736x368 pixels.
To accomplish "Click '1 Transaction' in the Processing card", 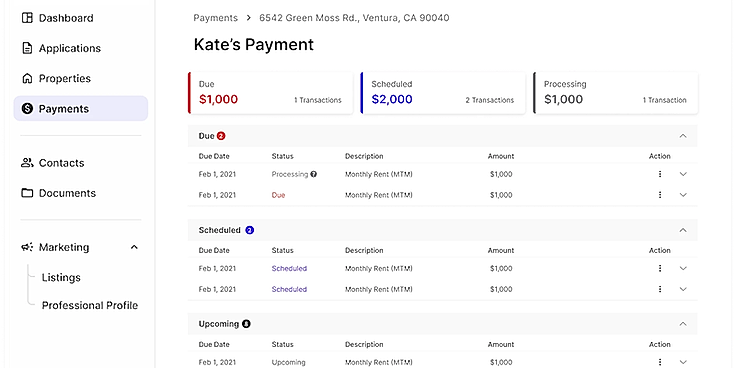I will [x=664, y=100].
